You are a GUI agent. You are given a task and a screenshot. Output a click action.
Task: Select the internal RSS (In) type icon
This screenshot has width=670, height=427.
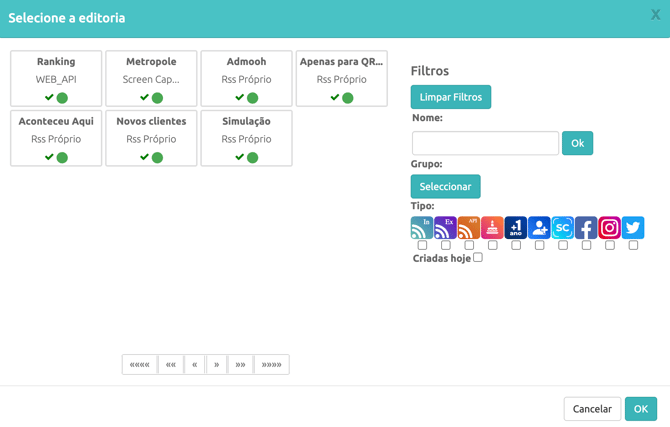pyautogui.click(x=422, y=227)
